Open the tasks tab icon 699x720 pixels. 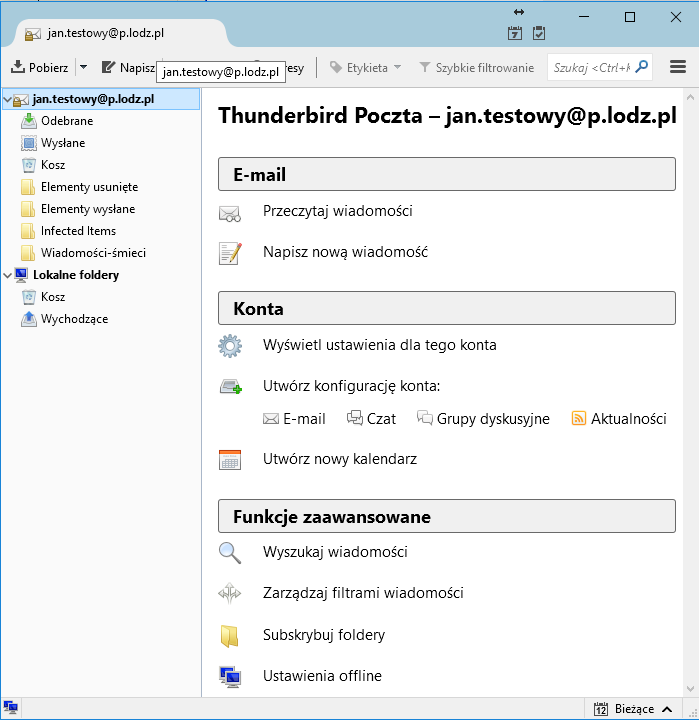[x=540, y=32]
